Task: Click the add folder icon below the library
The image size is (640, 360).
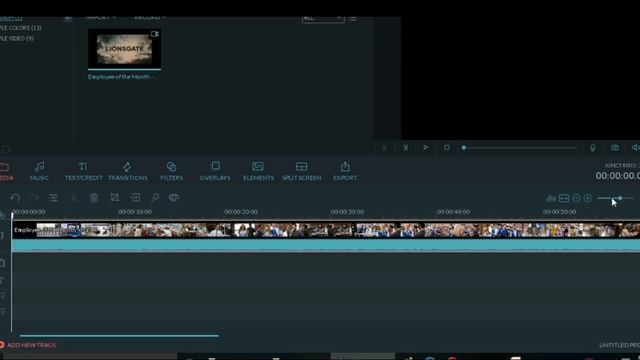Action: click(x=6, y=149)
